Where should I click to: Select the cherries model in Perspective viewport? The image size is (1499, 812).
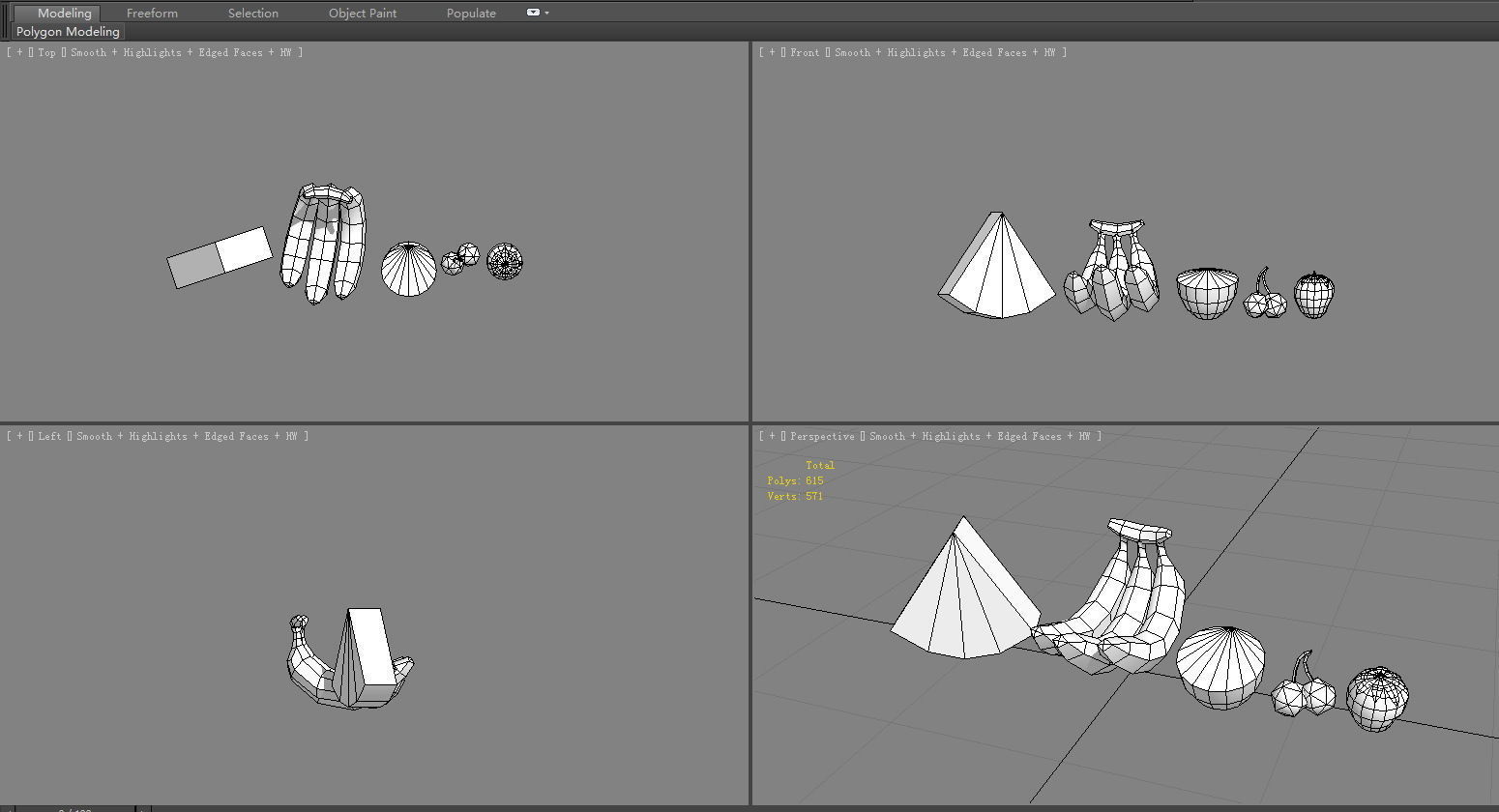[x=1303, y=693]
